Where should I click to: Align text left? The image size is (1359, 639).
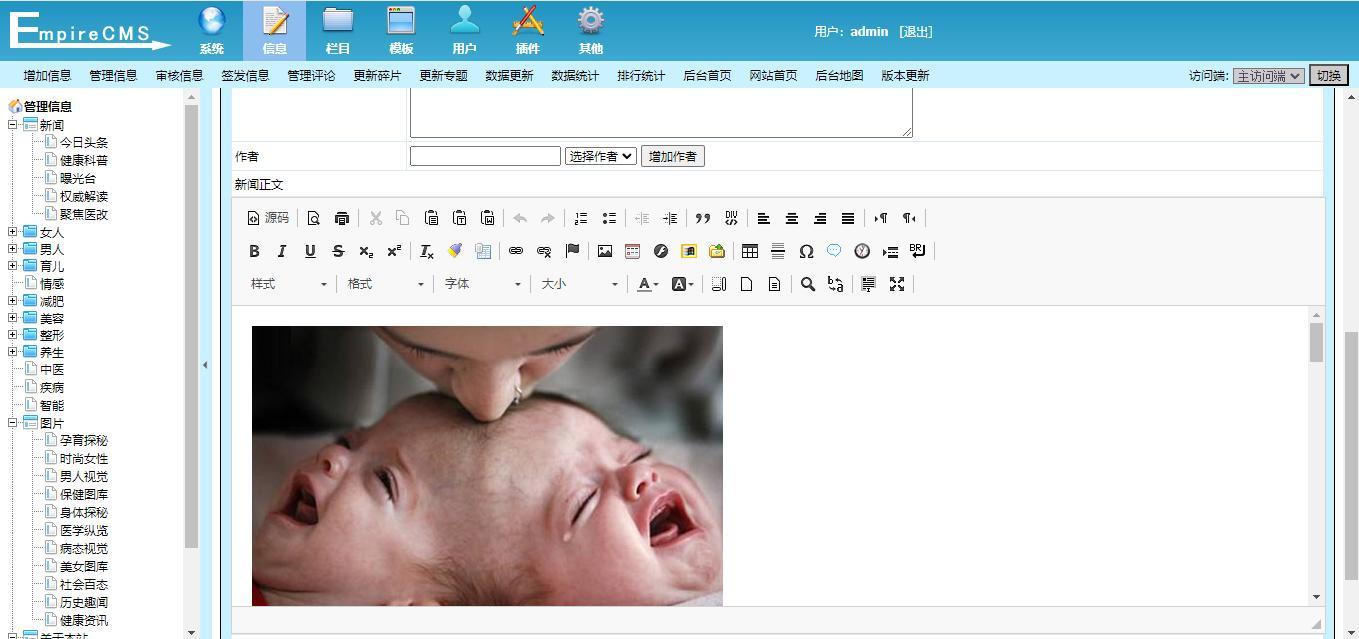pyautogui.click(x=763, y=218)
